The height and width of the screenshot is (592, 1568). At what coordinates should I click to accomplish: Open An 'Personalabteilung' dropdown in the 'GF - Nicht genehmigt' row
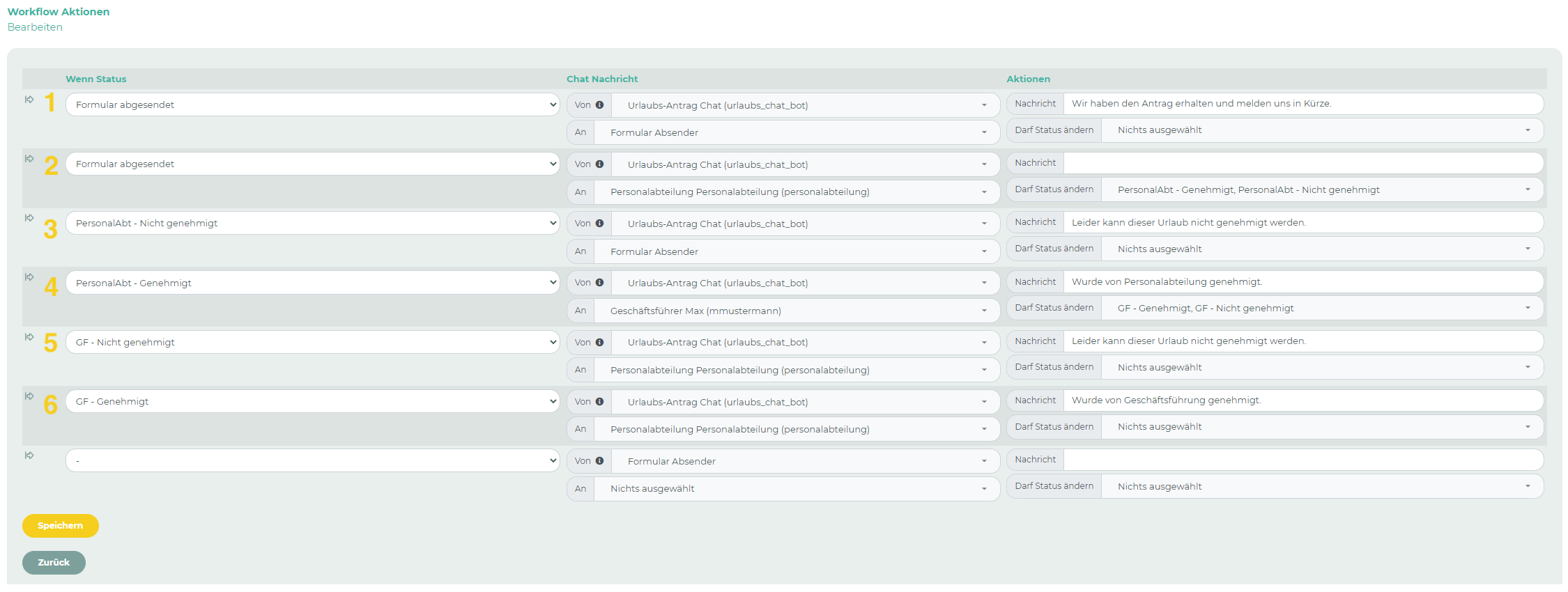tap(797, 370)
